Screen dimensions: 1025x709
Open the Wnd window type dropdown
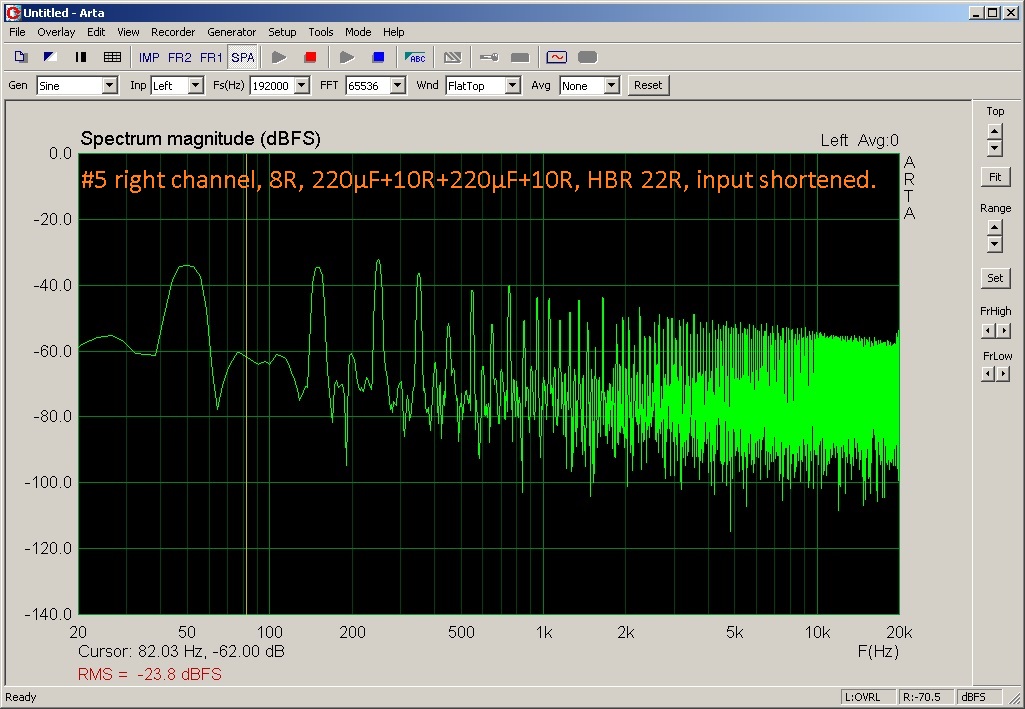pyautogui.click(x=513, y=86)
